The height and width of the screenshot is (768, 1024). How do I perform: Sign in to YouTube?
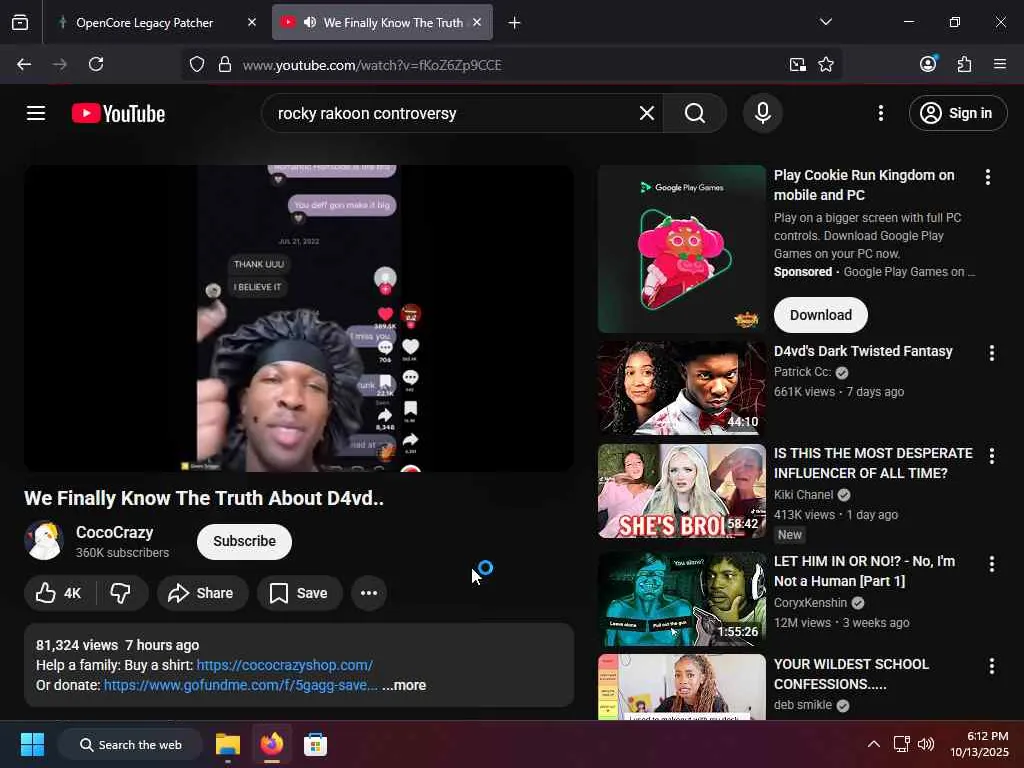point(957,114)
